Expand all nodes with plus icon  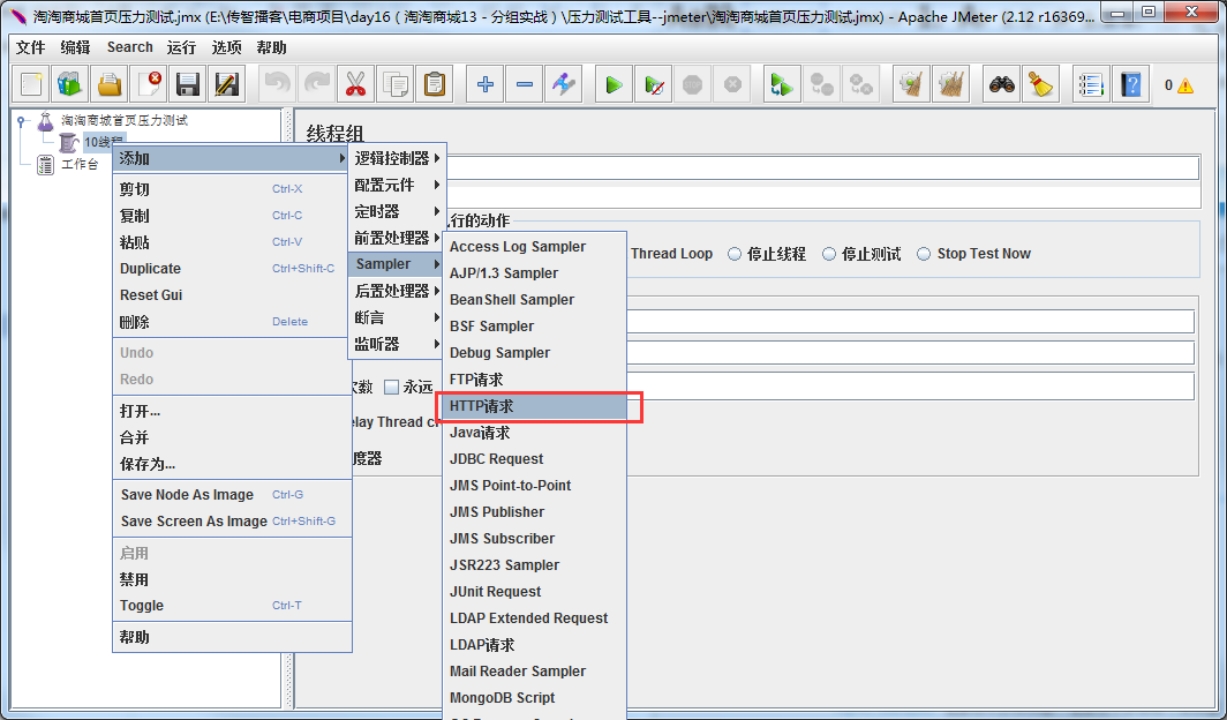pos(485,84)
